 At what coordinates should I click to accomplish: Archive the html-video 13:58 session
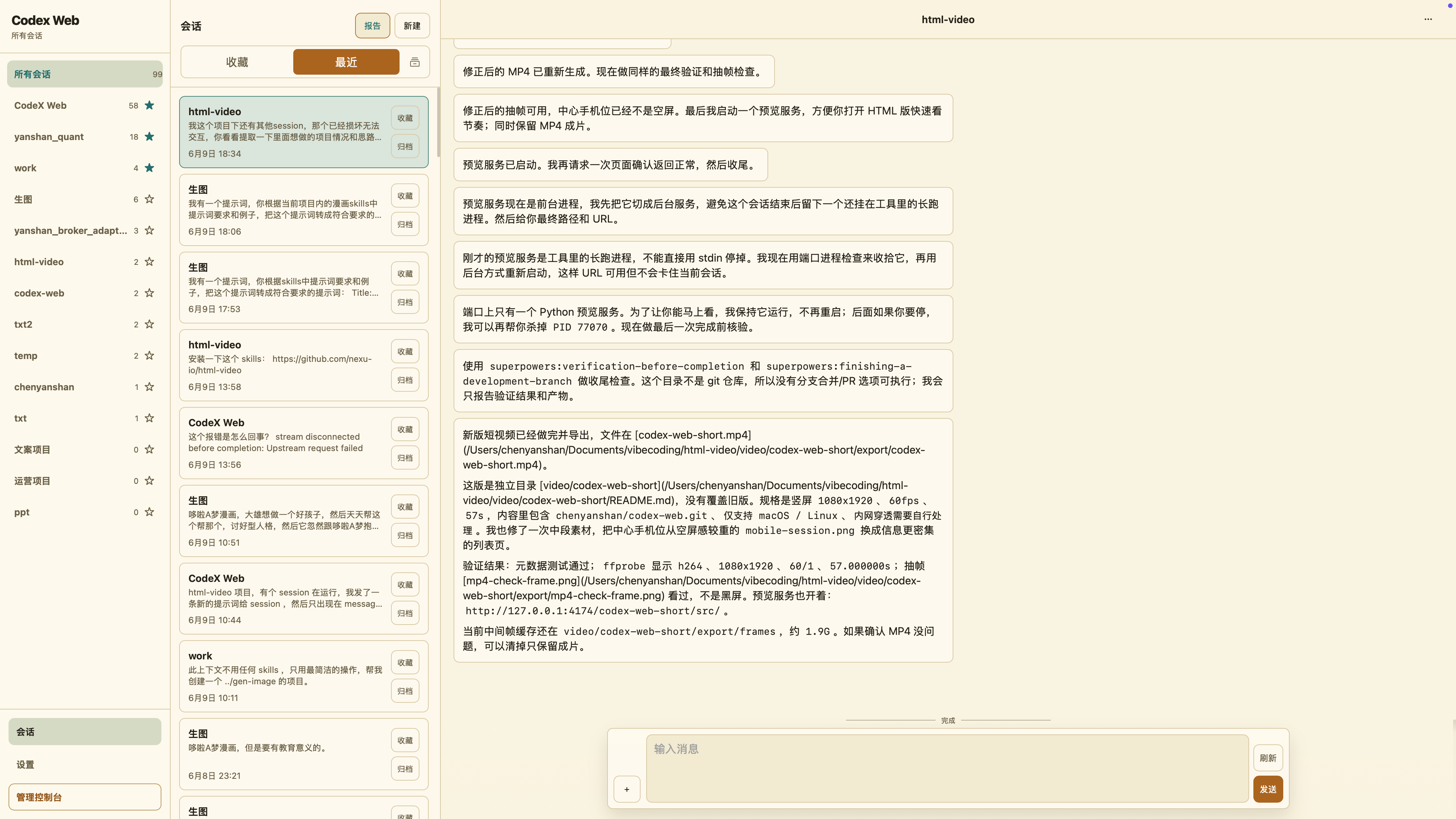pyautogui.click(x=405, y=380)
